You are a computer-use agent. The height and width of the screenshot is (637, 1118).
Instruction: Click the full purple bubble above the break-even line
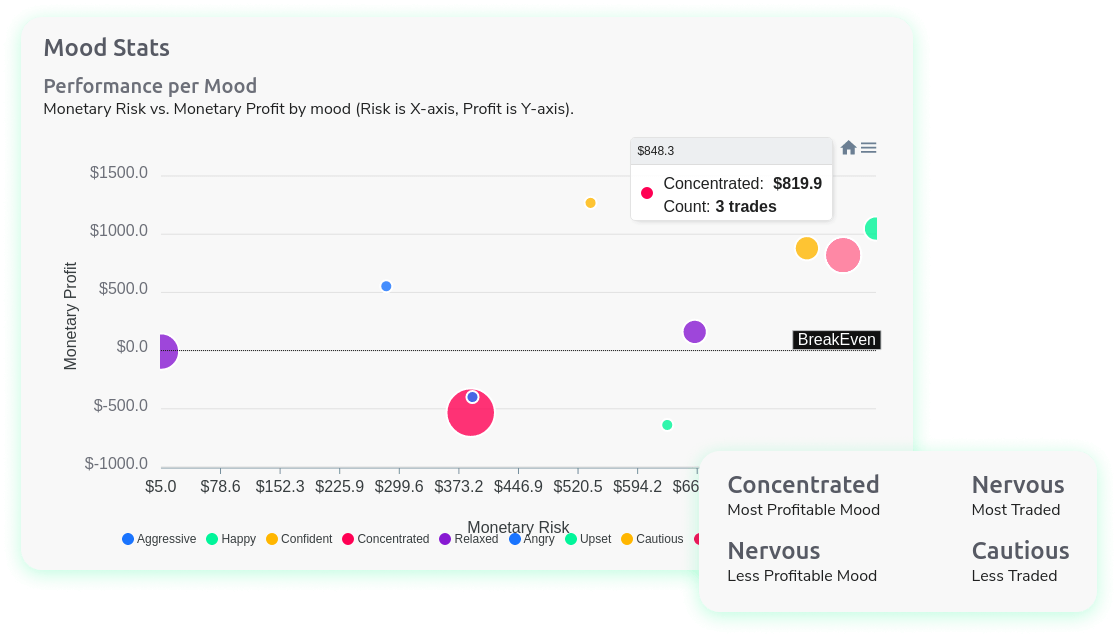click(x=694, y=332)
